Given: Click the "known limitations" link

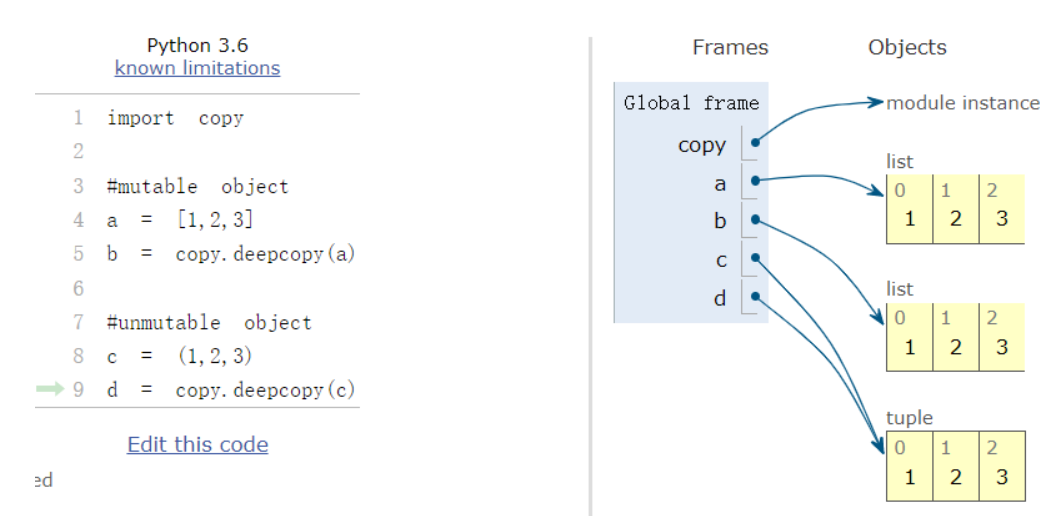Looking at the screenshot, I should click(197, 68).
